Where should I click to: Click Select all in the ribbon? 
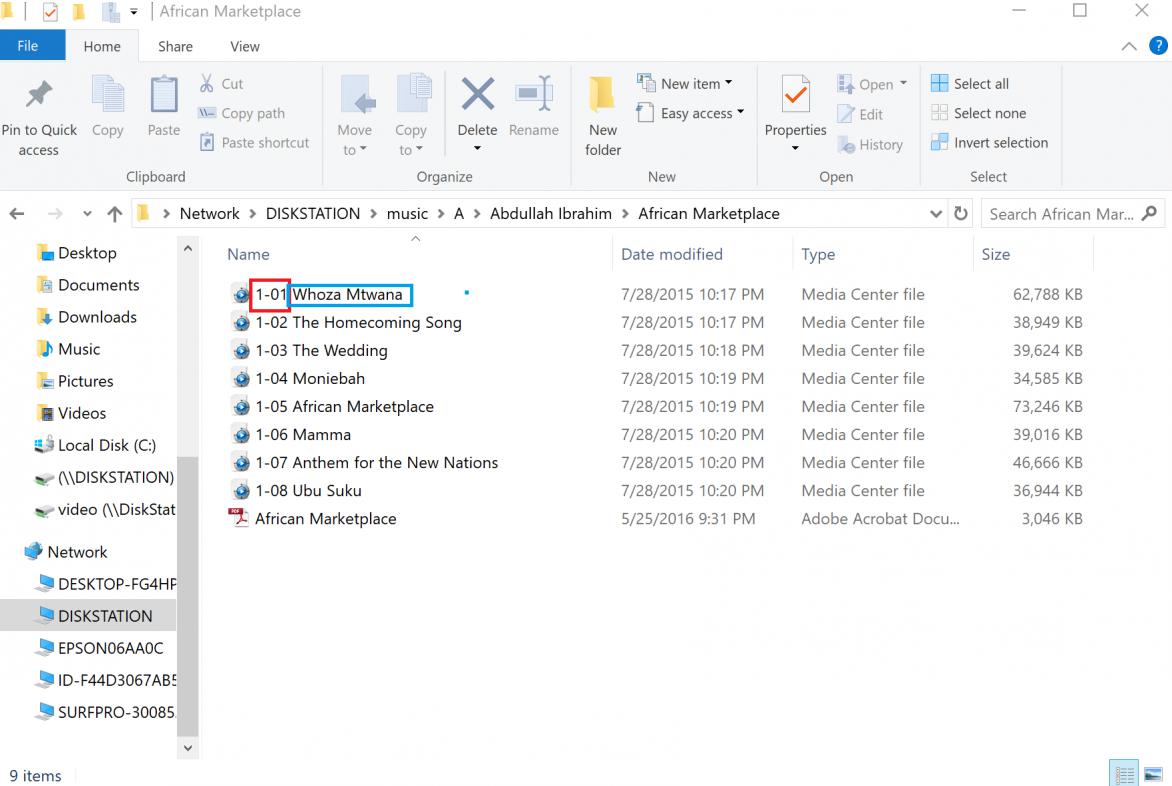click(970, 84)
